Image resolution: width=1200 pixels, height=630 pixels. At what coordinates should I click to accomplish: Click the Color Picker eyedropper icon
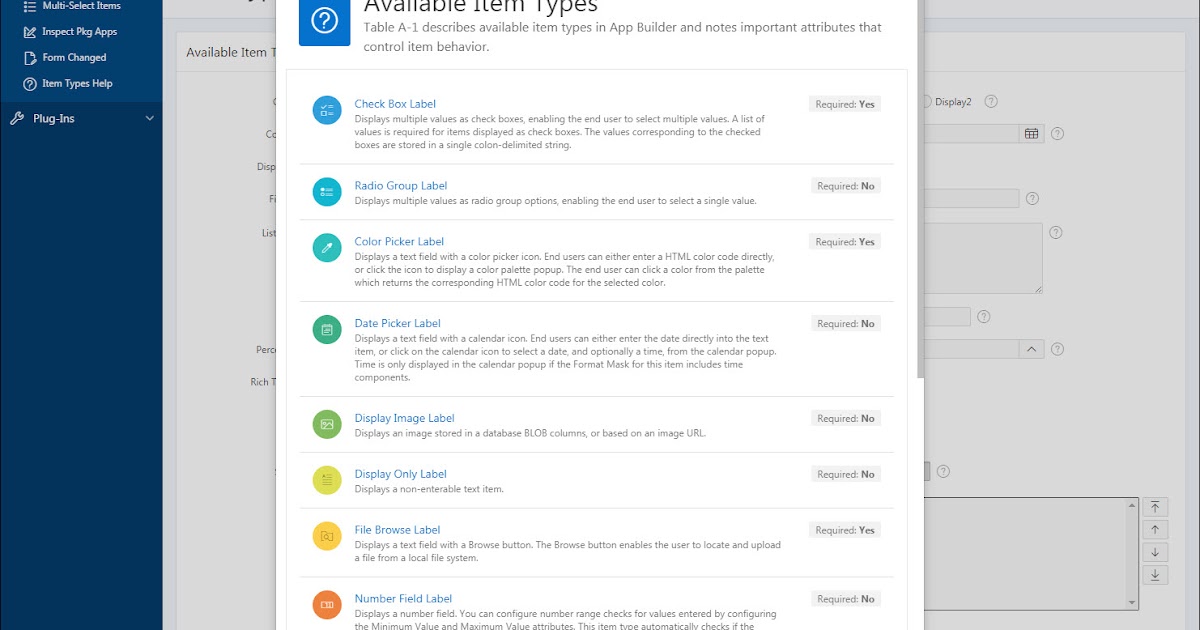point(327,248)
